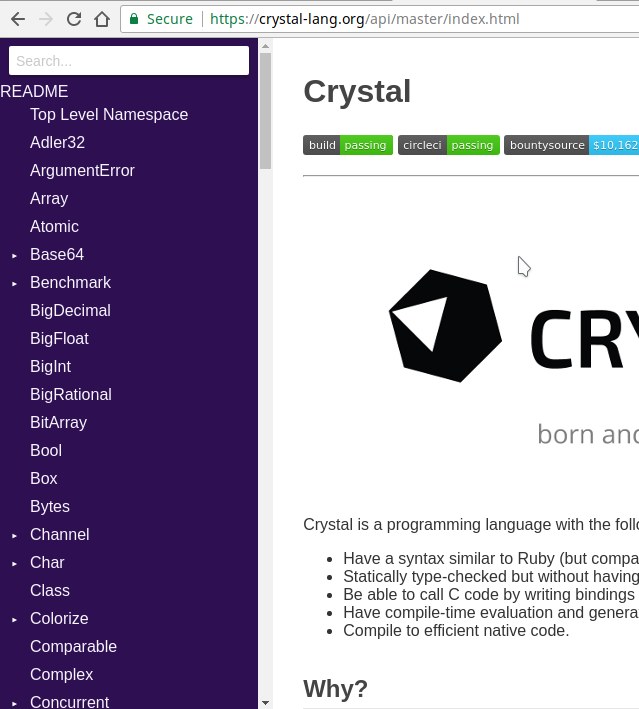
Task: Open Top Level Namespace
Action: point(109,114)
